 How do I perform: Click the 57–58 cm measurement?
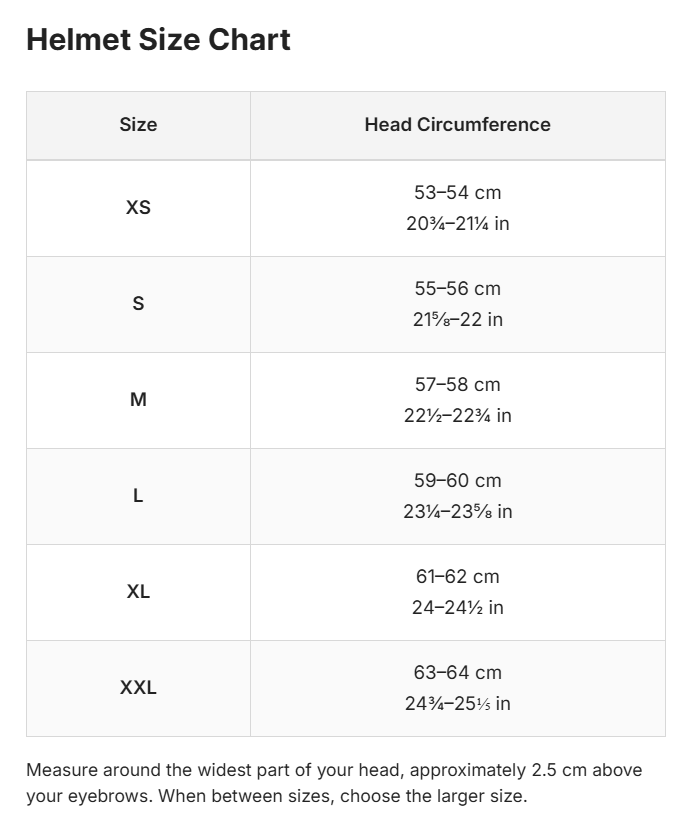[x=458, y=384]
